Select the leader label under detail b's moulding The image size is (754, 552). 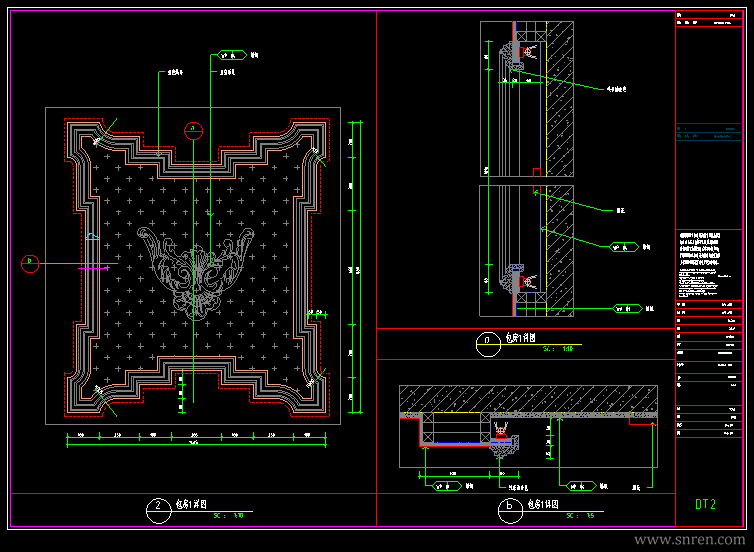(x=518, y=488)
